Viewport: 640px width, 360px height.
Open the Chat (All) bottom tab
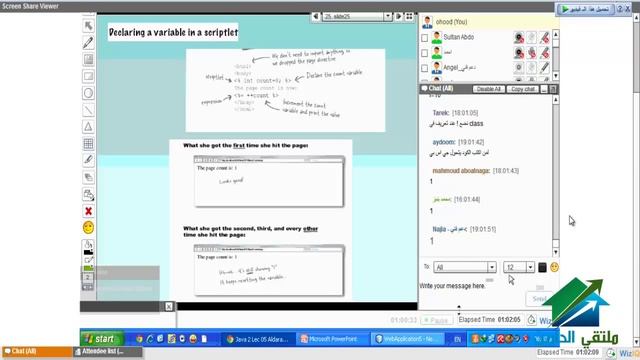point(37,351)
